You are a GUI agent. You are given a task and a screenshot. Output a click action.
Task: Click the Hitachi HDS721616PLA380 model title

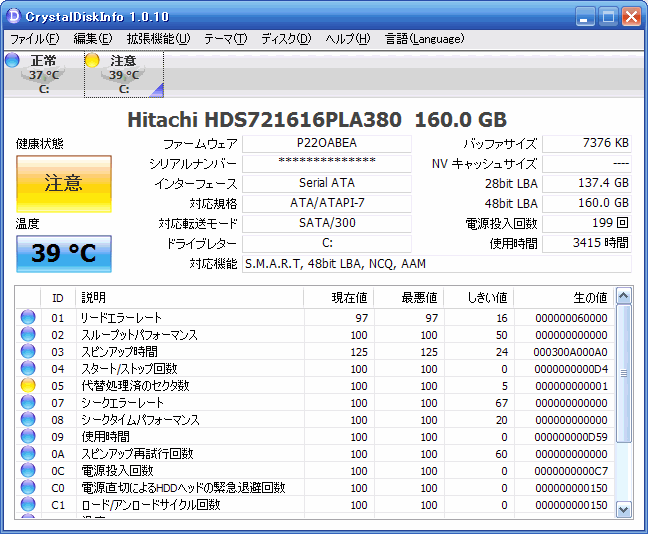[264, 120]
